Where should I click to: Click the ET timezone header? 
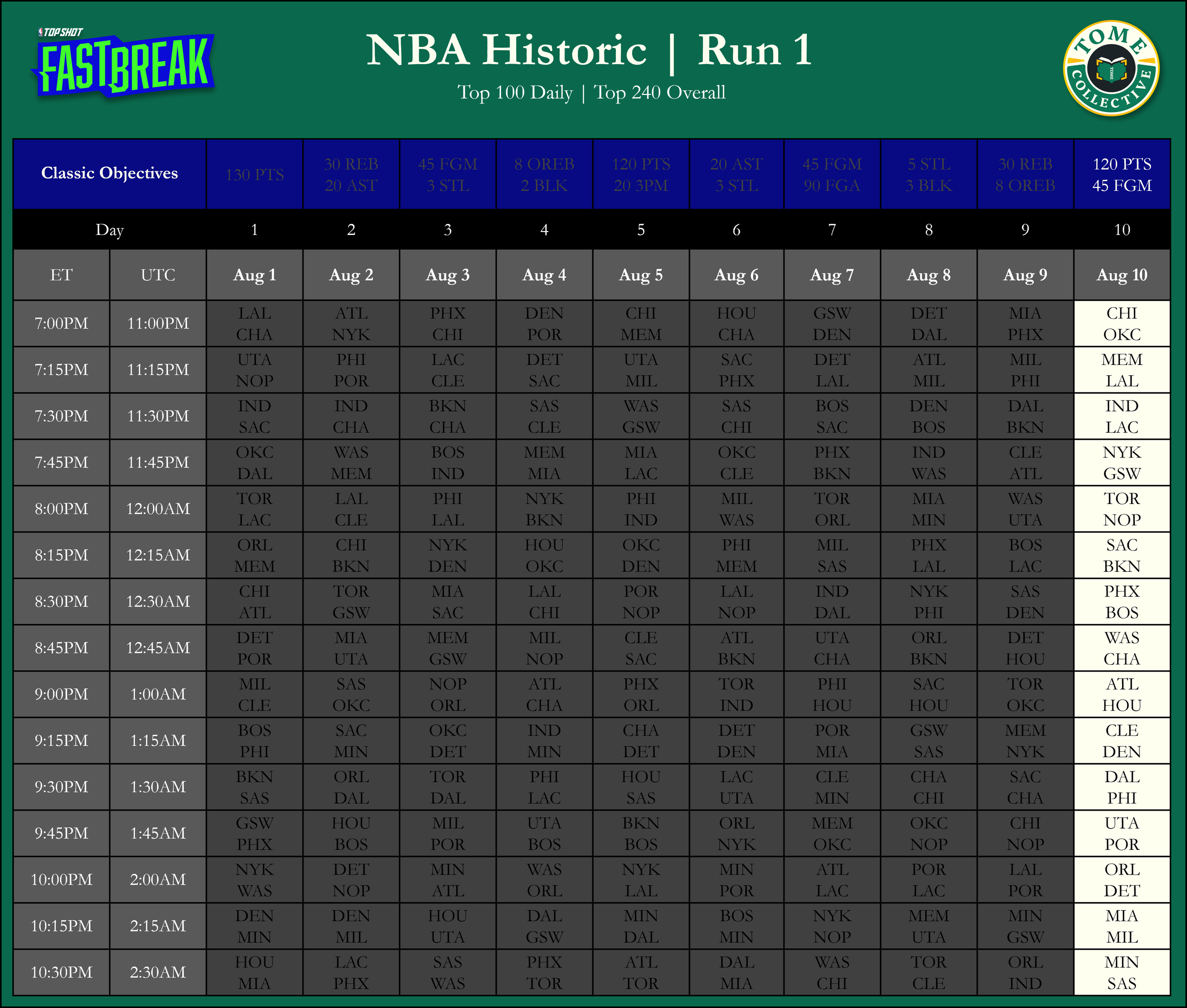pos(61,275)
